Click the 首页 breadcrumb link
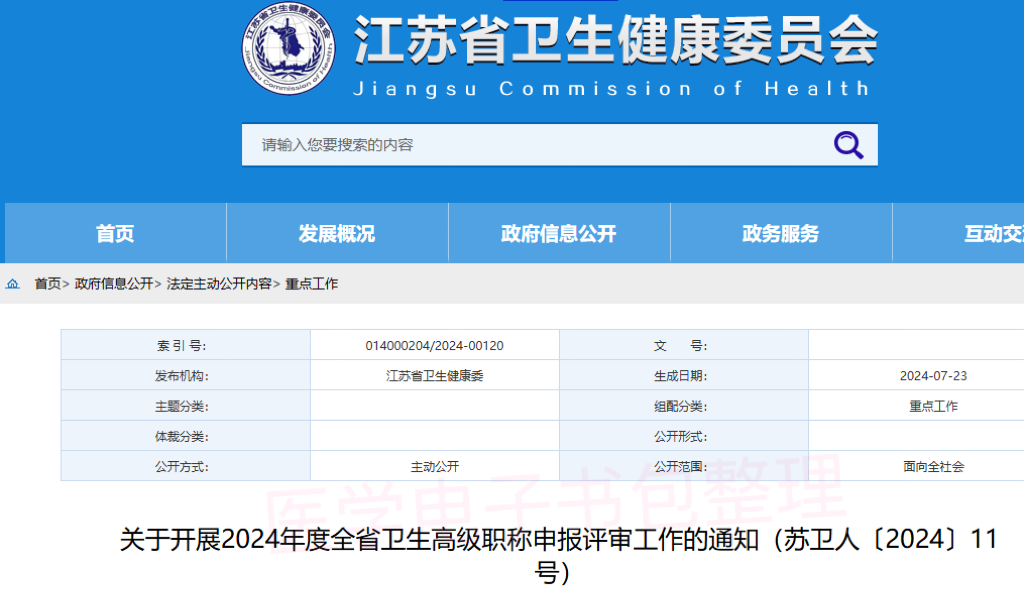This screenshot has height=596, width=1024. click(48, 284)
